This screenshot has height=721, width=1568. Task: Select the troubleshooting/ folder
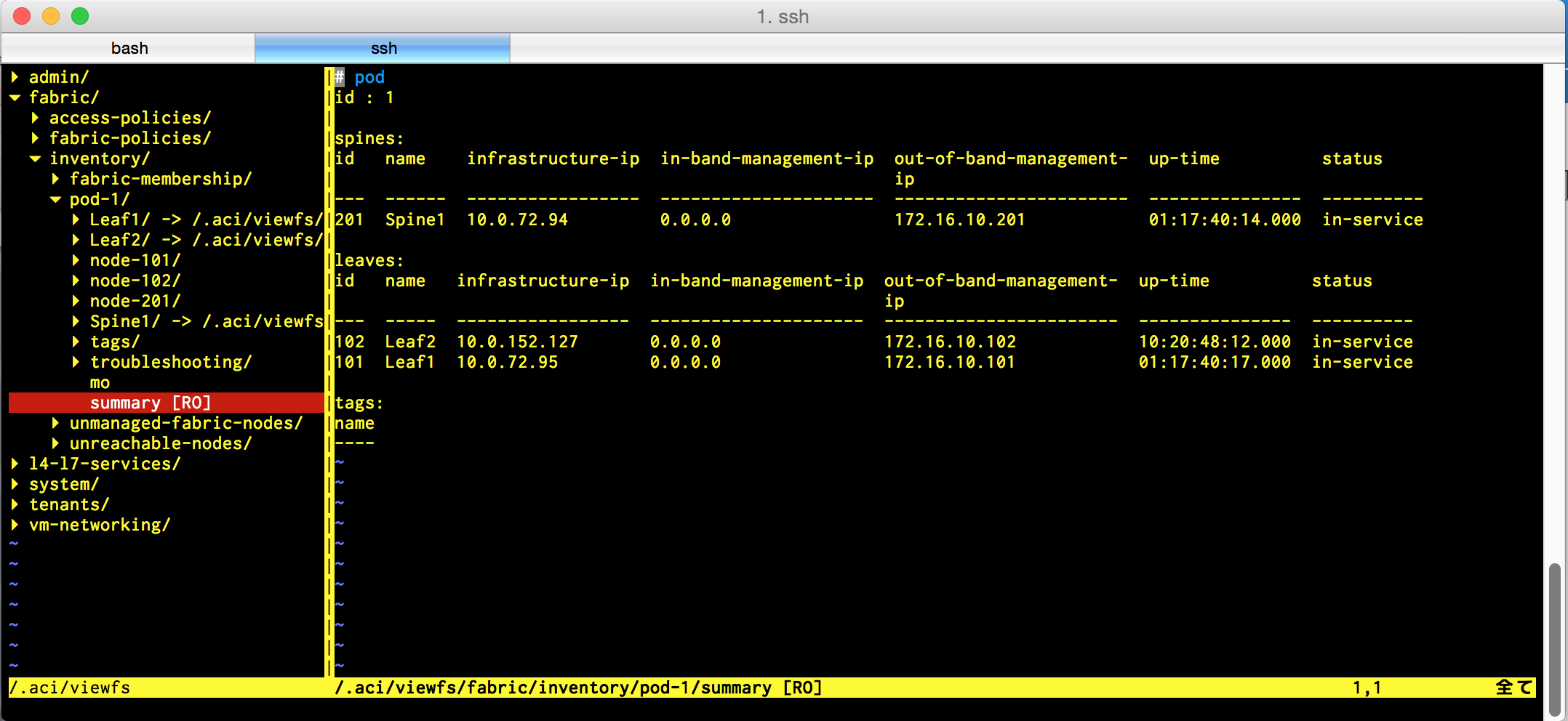(170, 362)
